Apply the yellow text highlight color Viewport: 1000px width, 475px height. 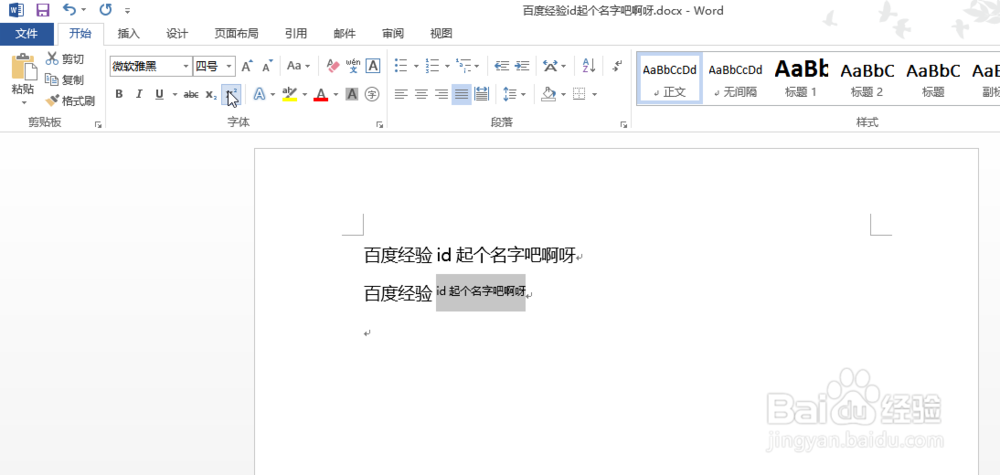[290, 94]
